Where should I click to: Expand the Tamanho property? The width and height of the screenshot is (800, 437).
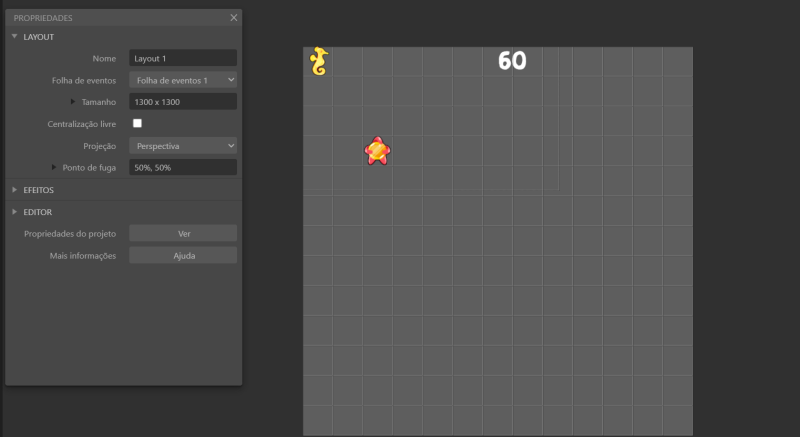pyautogui.click(x=72, y=102)
